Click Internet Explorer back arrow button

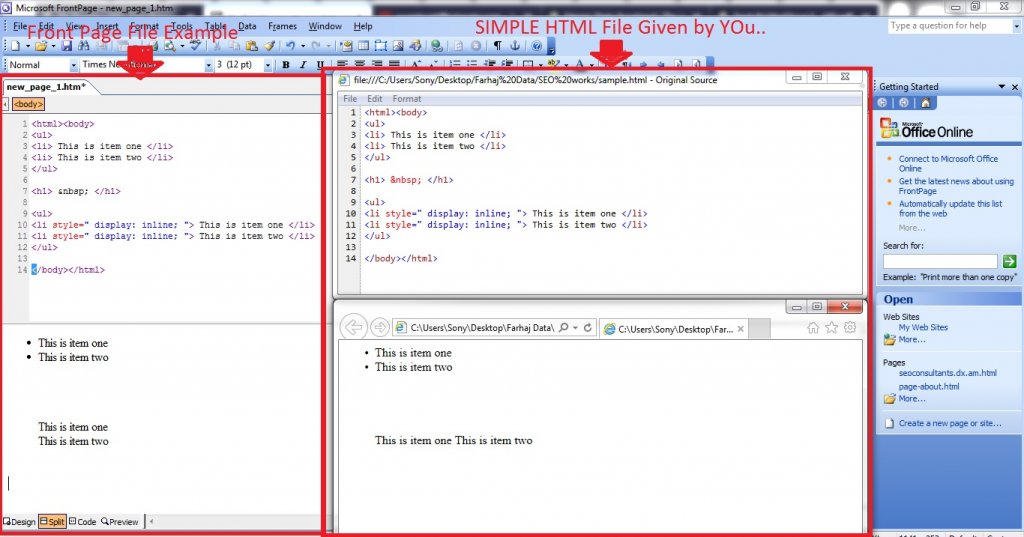coord(354,327)
